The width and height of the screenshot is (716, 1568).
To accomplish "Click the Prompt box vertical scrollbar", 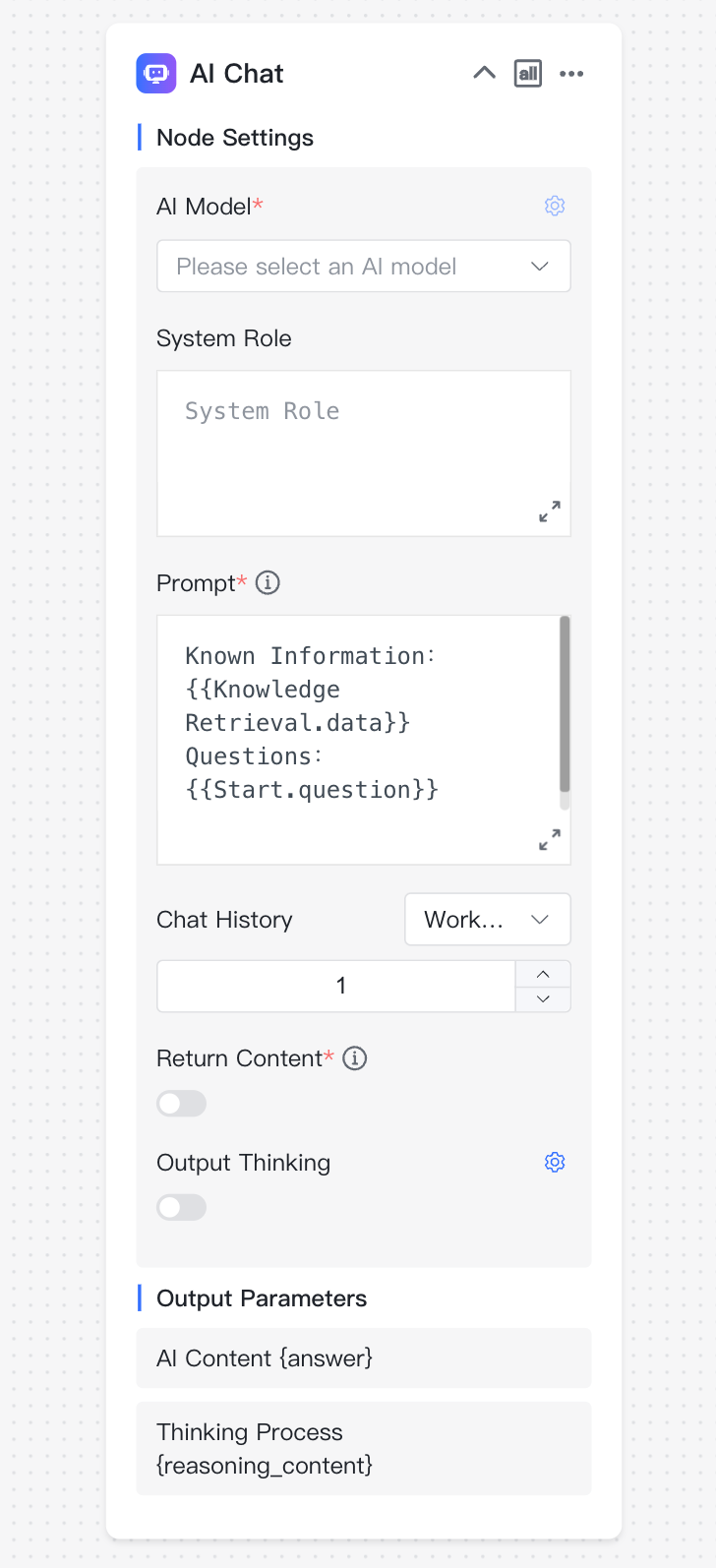I will 565,704.
